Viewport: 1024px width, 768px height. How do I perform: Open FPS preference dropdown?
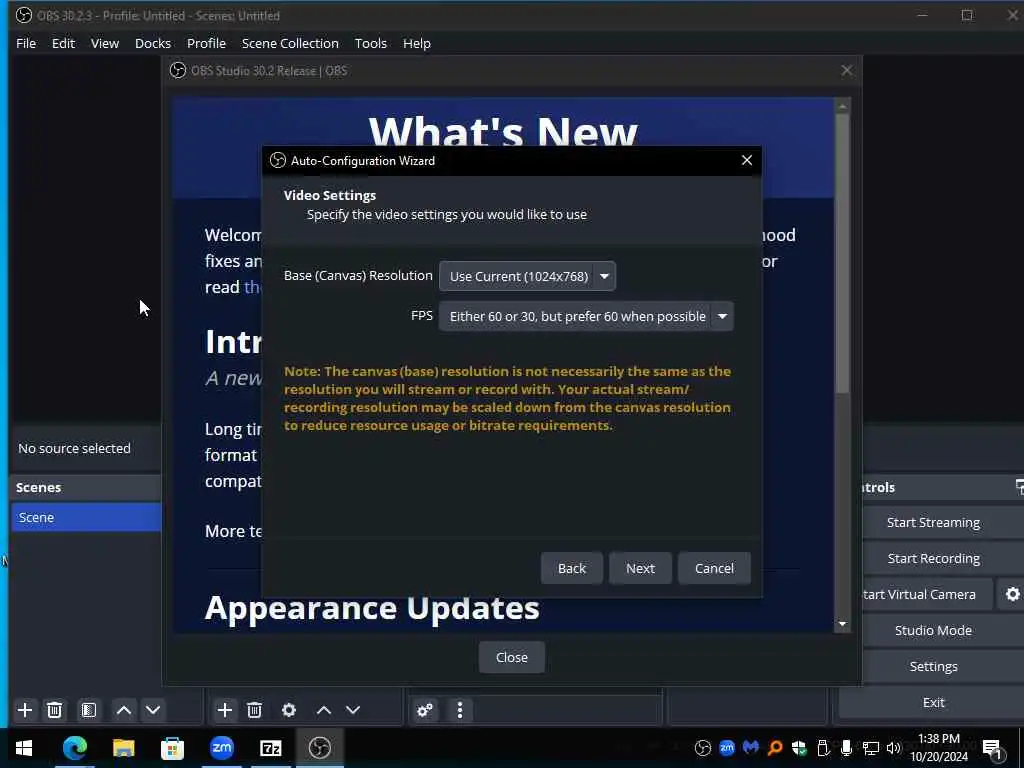(586, 316)
